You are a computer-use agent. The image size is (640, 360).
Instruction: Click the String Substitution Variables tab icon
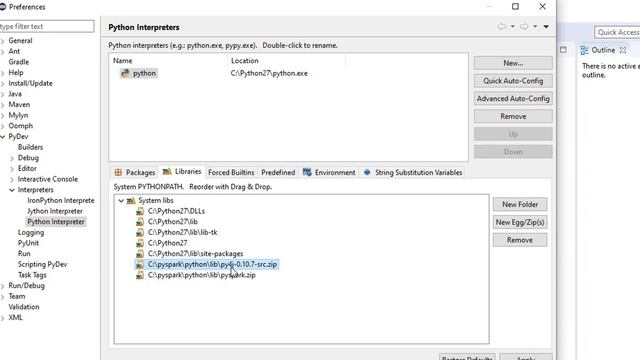pos(367,172)
